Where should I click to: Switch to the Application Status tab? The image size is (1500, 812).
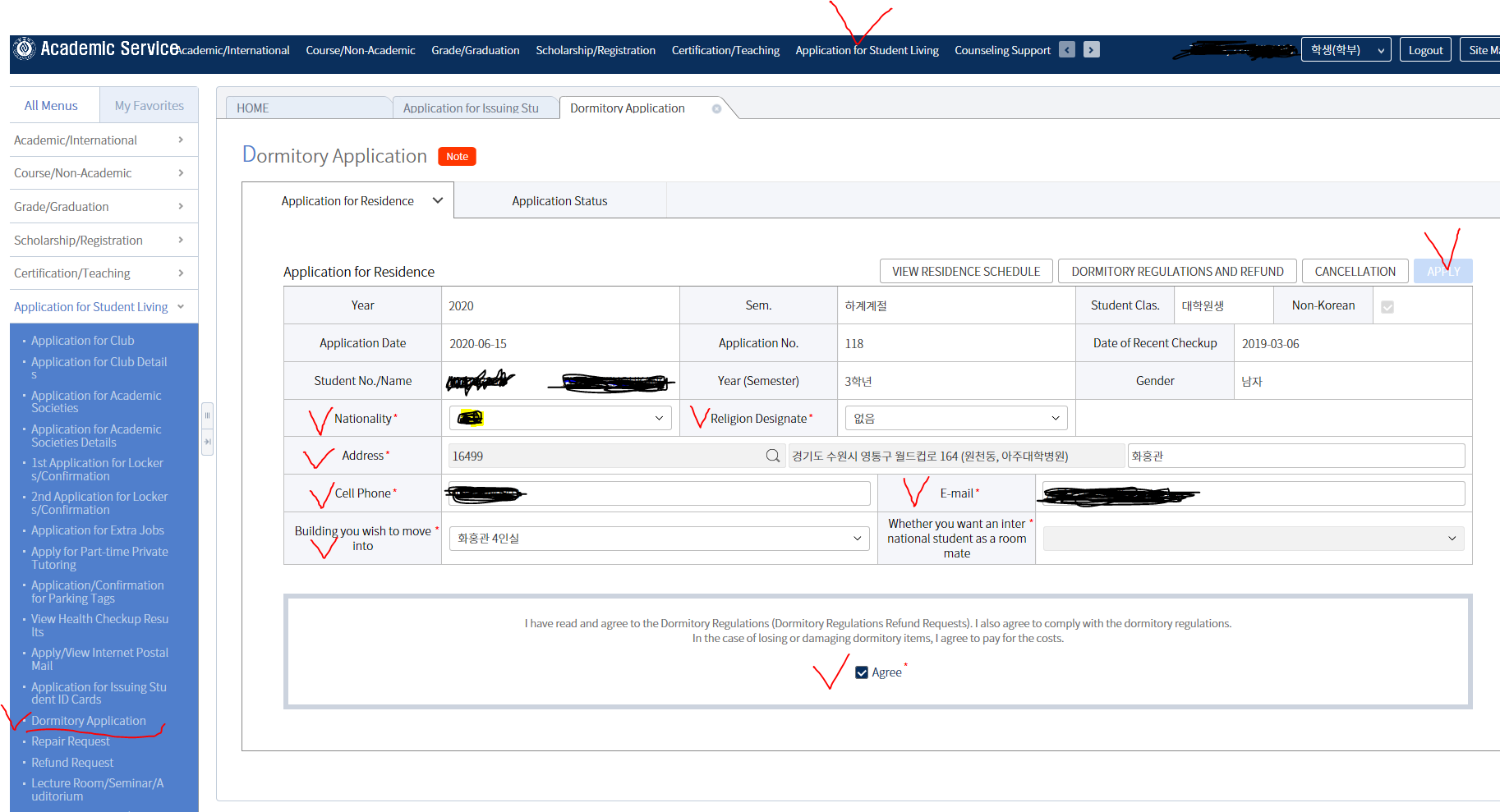pos(559,201)
